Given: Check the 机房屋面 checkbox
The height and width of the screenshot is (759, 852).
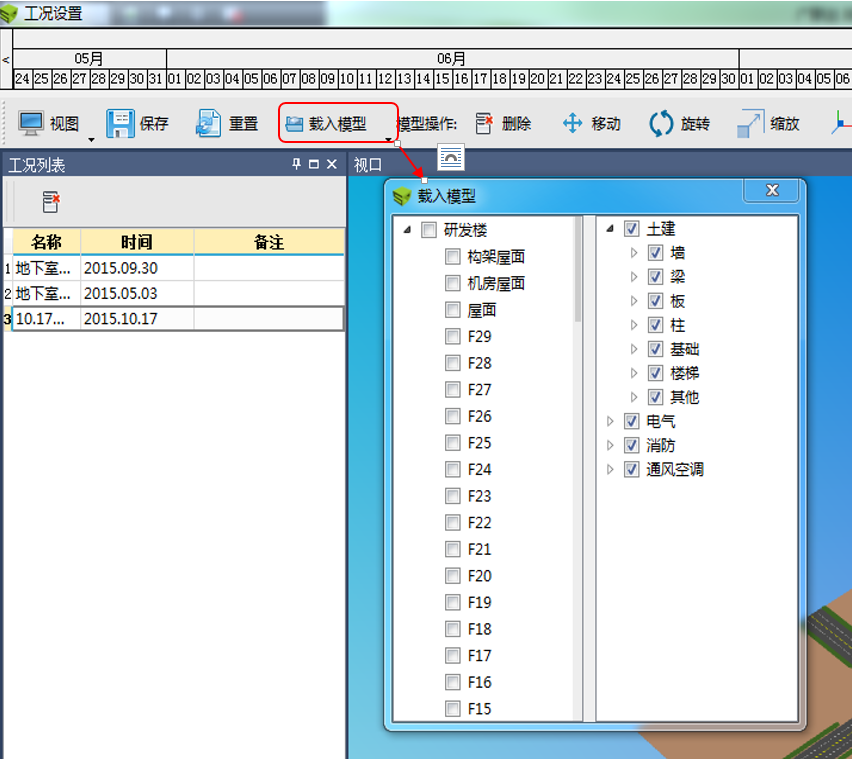Looking at the screenshot, I should [453, 283].
